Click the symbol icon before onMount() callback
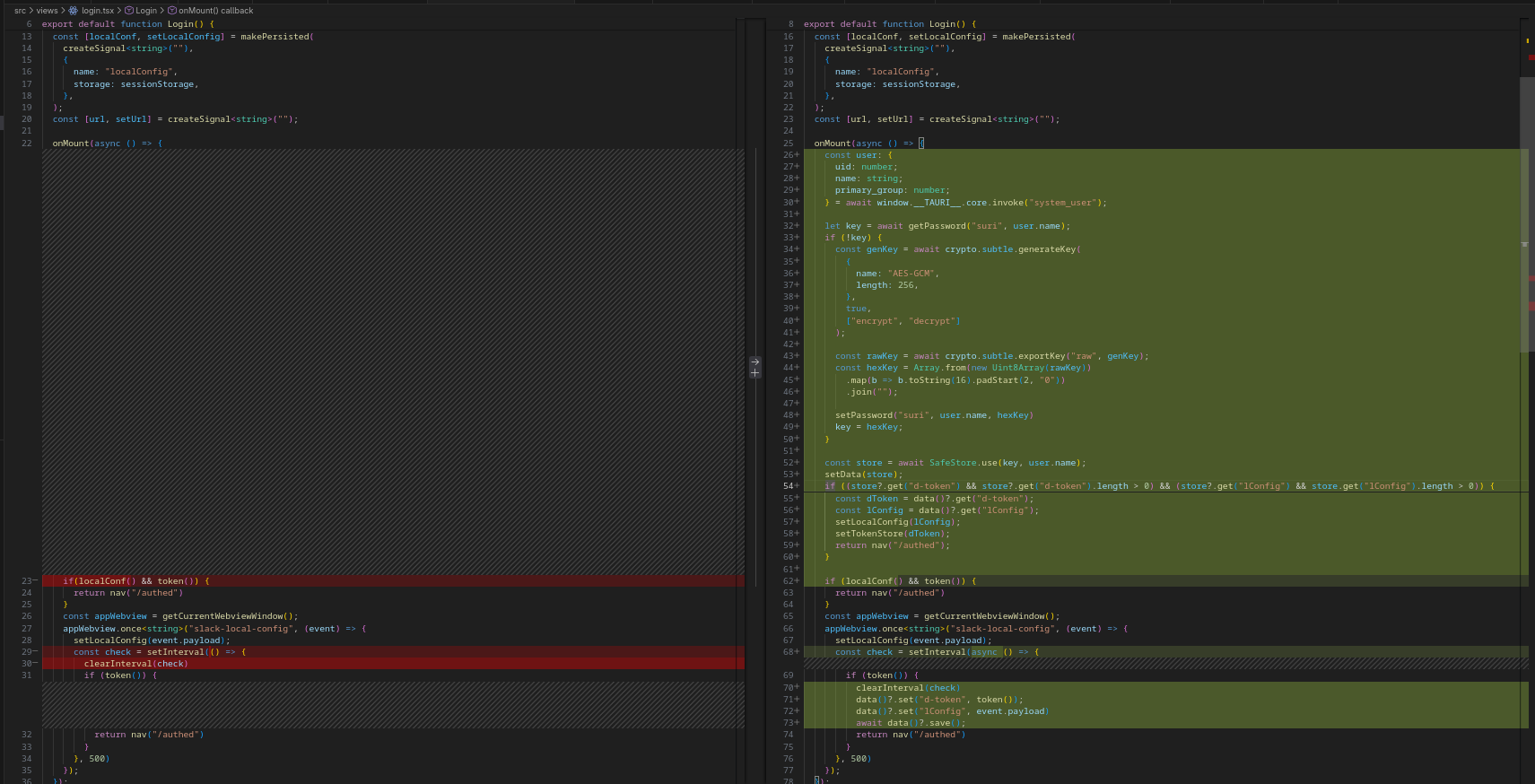 tap(171, 11)
